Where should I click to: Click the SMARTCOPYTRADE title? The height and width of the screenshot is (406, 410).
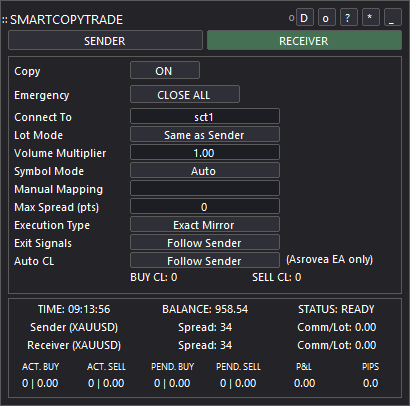(x=66, y=20)
